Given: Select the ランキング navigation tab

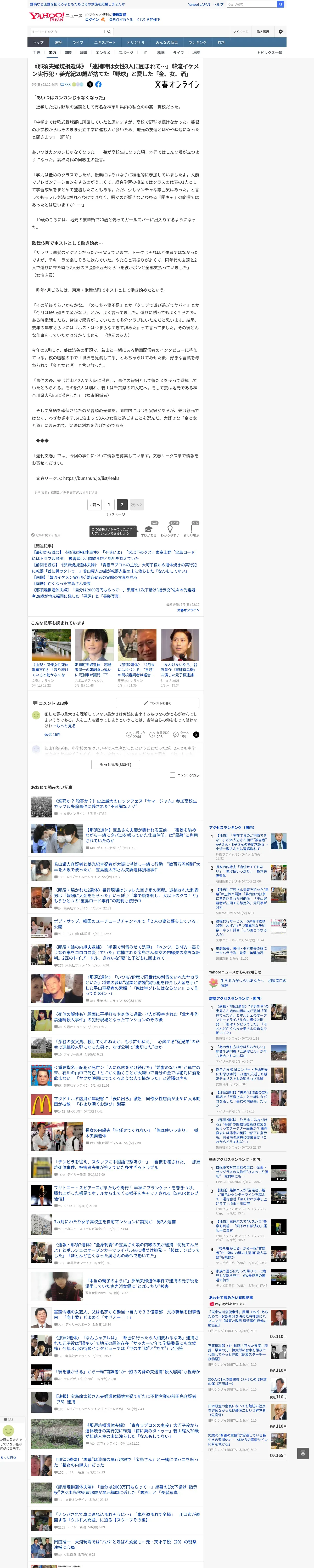Looking at the screenshot, I should coord(198,43).
